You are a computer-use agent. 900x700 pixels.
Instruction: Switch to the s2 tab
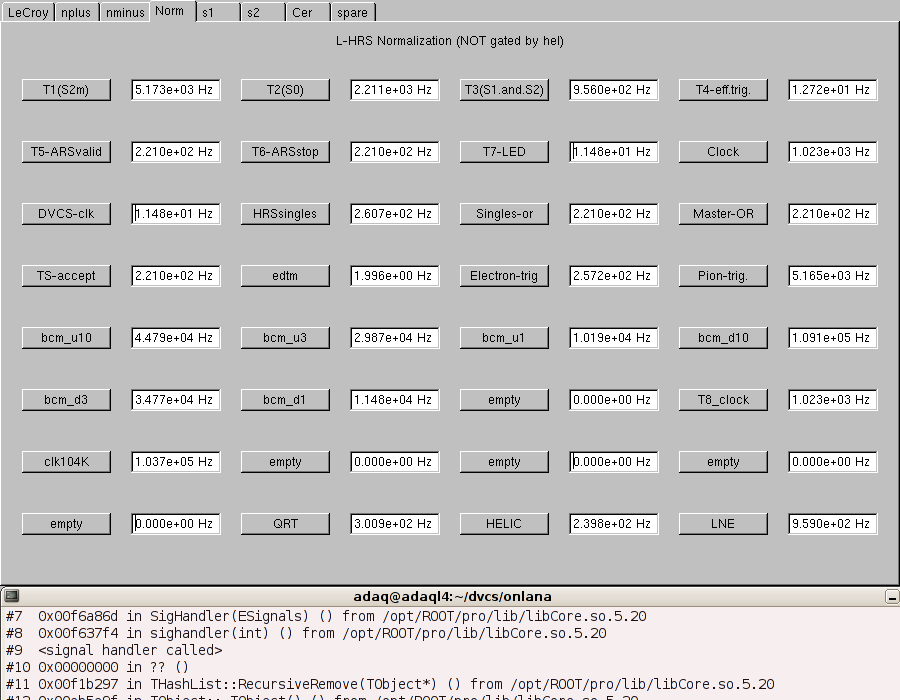tap(263, 12)
